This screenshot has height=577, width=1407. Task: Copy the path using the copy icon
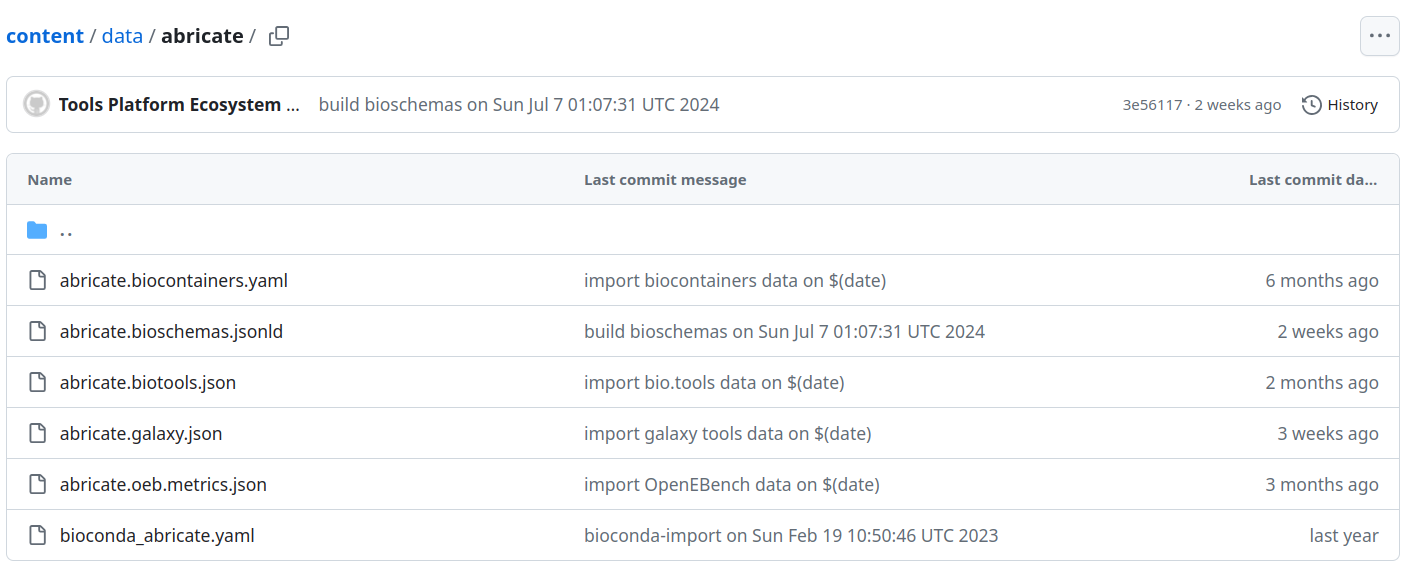(x=279, y=36)
